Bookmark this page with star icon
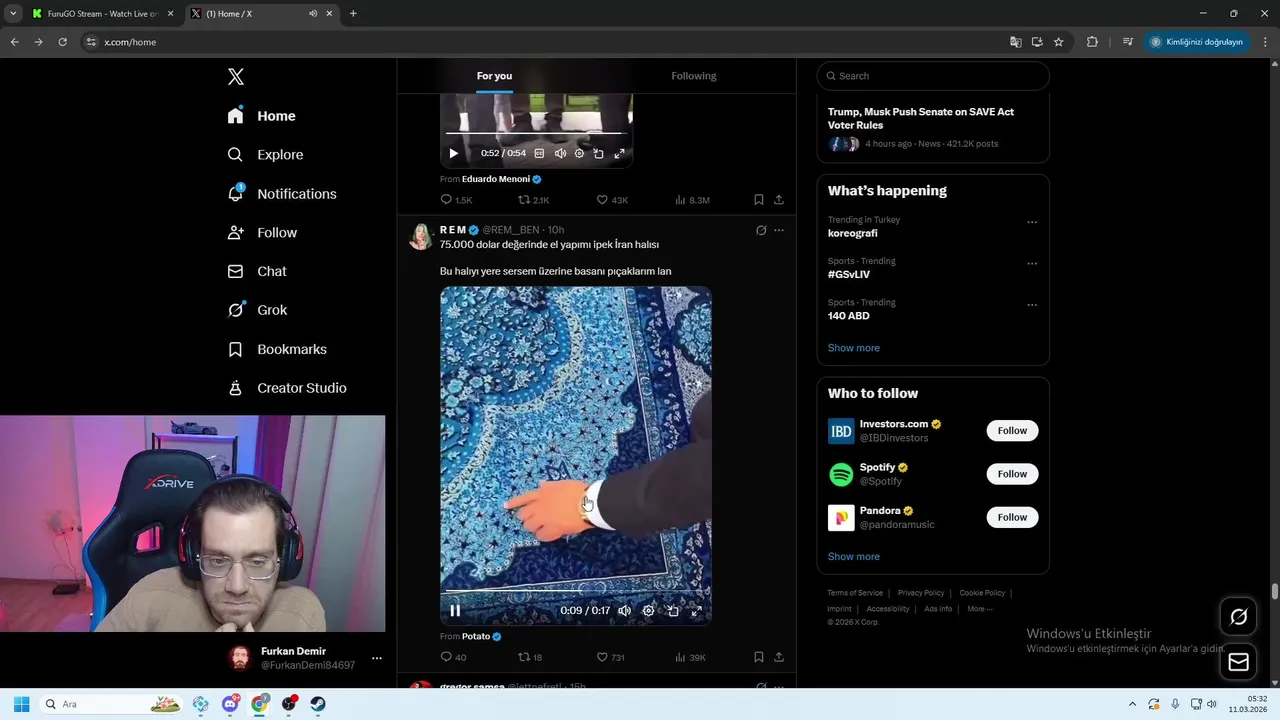Image resolution: width=1280 pixels, height=720 pixels. [1059, 42]
